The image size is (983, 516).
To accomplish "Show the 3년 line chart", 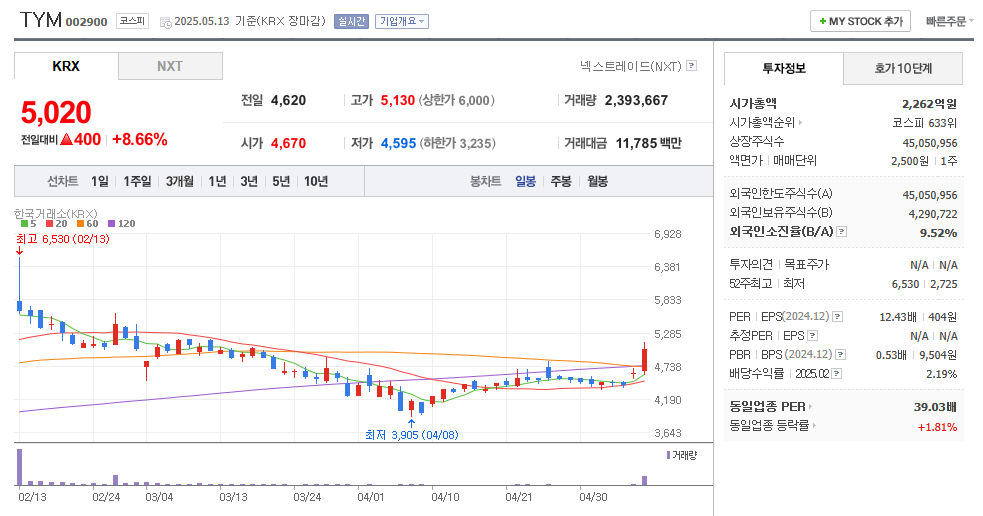I will [x=250, y=182].
